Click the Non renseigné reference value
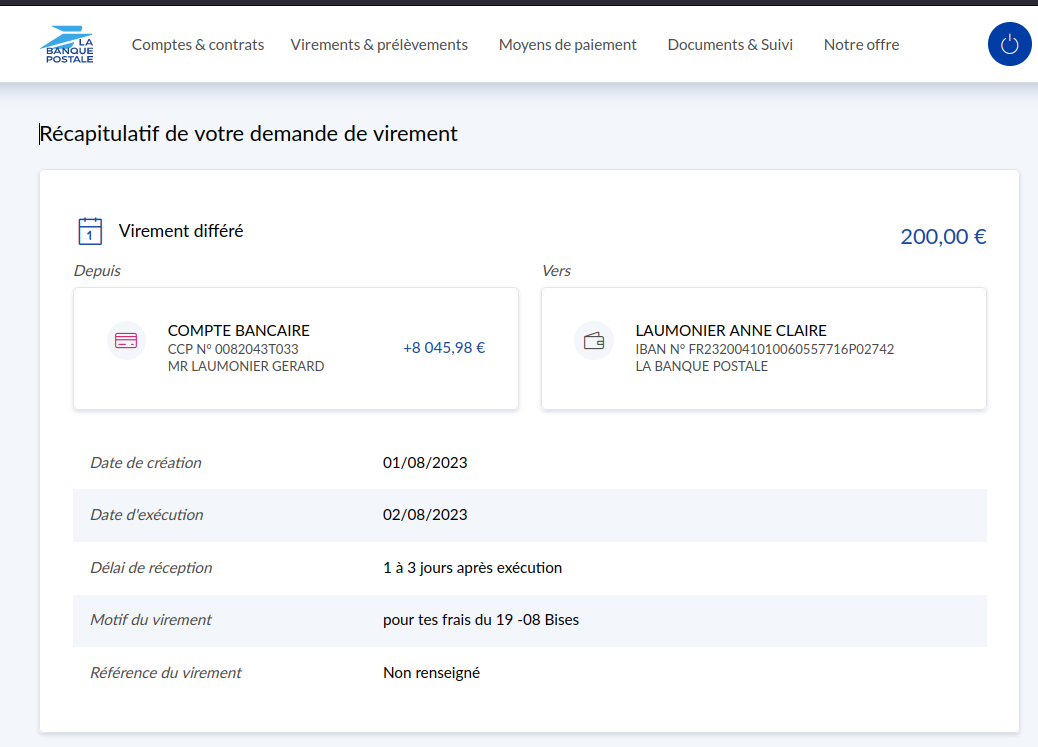 tap(431, 673)
